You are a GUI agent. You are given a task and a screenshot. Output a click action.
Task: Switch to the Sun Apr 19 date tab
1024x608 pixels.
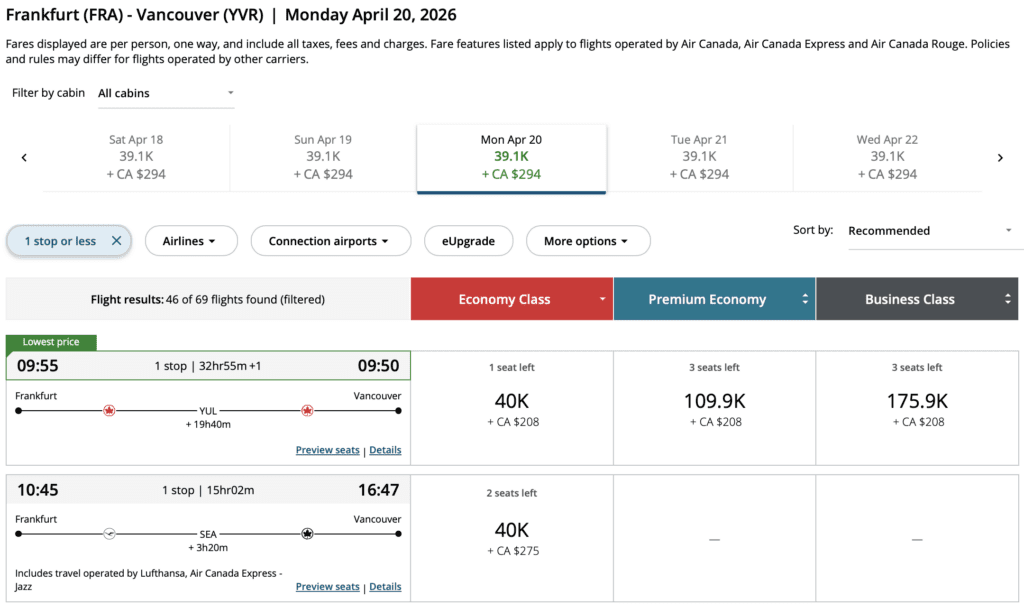click(323, 157)
